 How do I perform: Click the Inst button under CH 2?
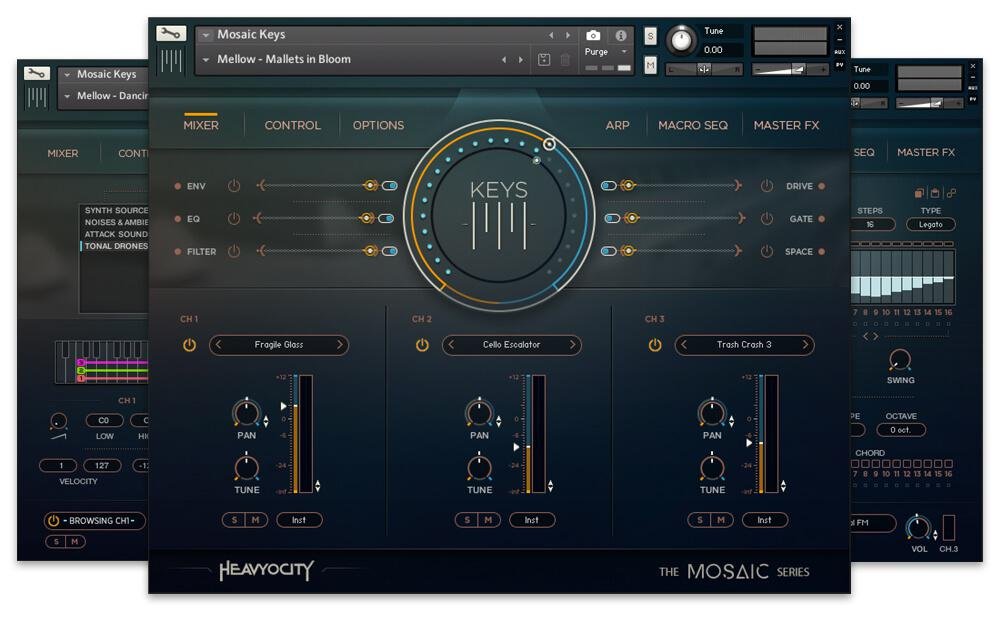[532, 520]
